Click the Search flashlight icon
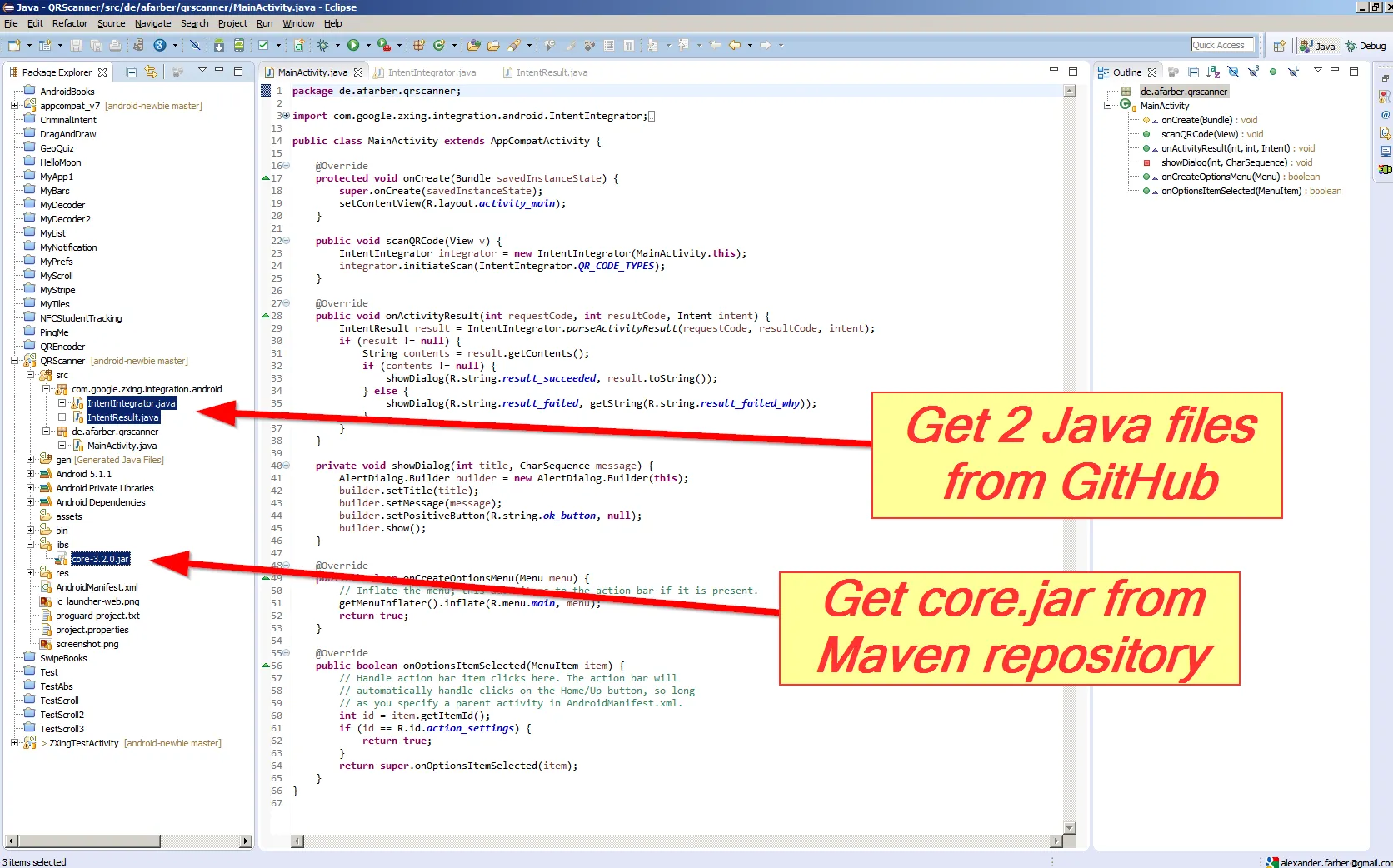 point(514,45)
